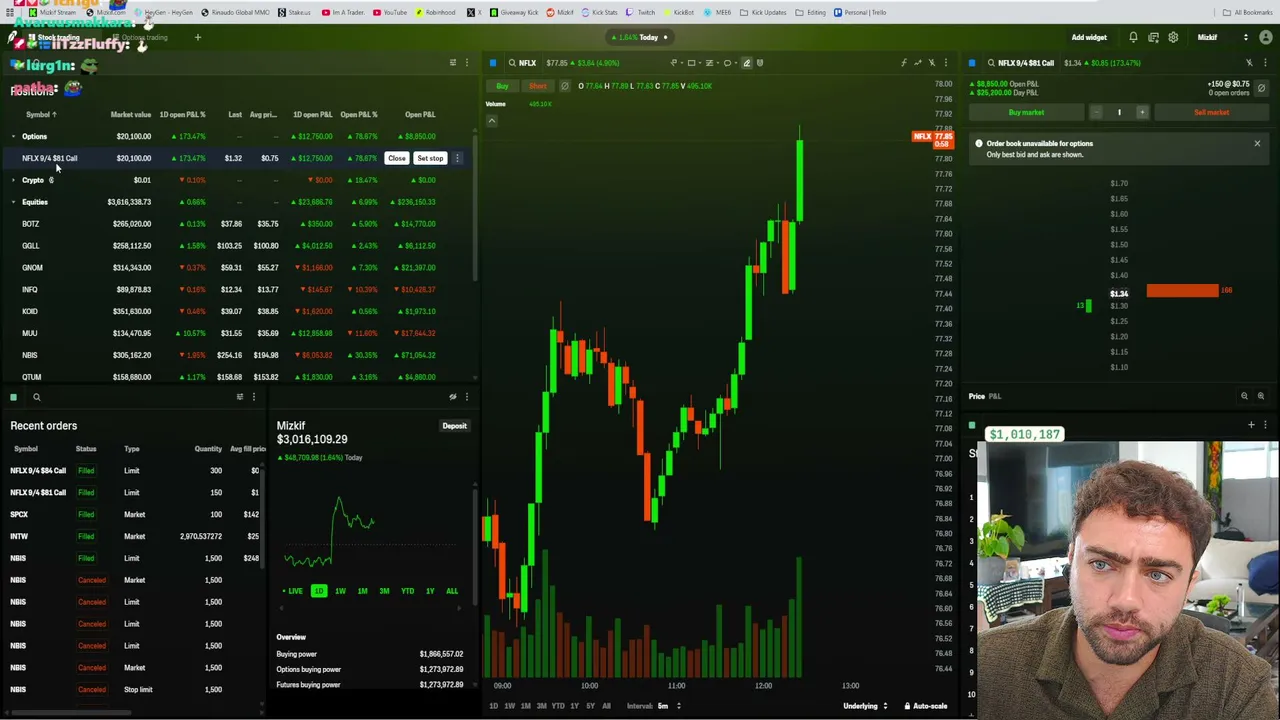Open Recent orders more options menu
The image size is (1280, 720).
(253, 397)
